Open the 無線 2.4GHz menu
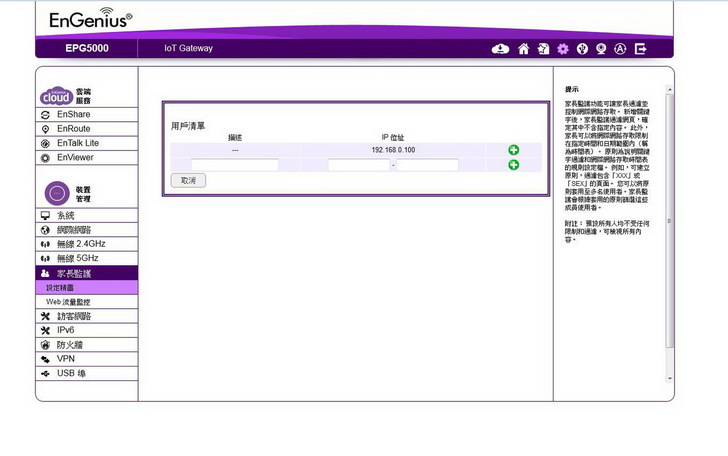This screenshot has width=728, height=456. (x=86, y=244)
